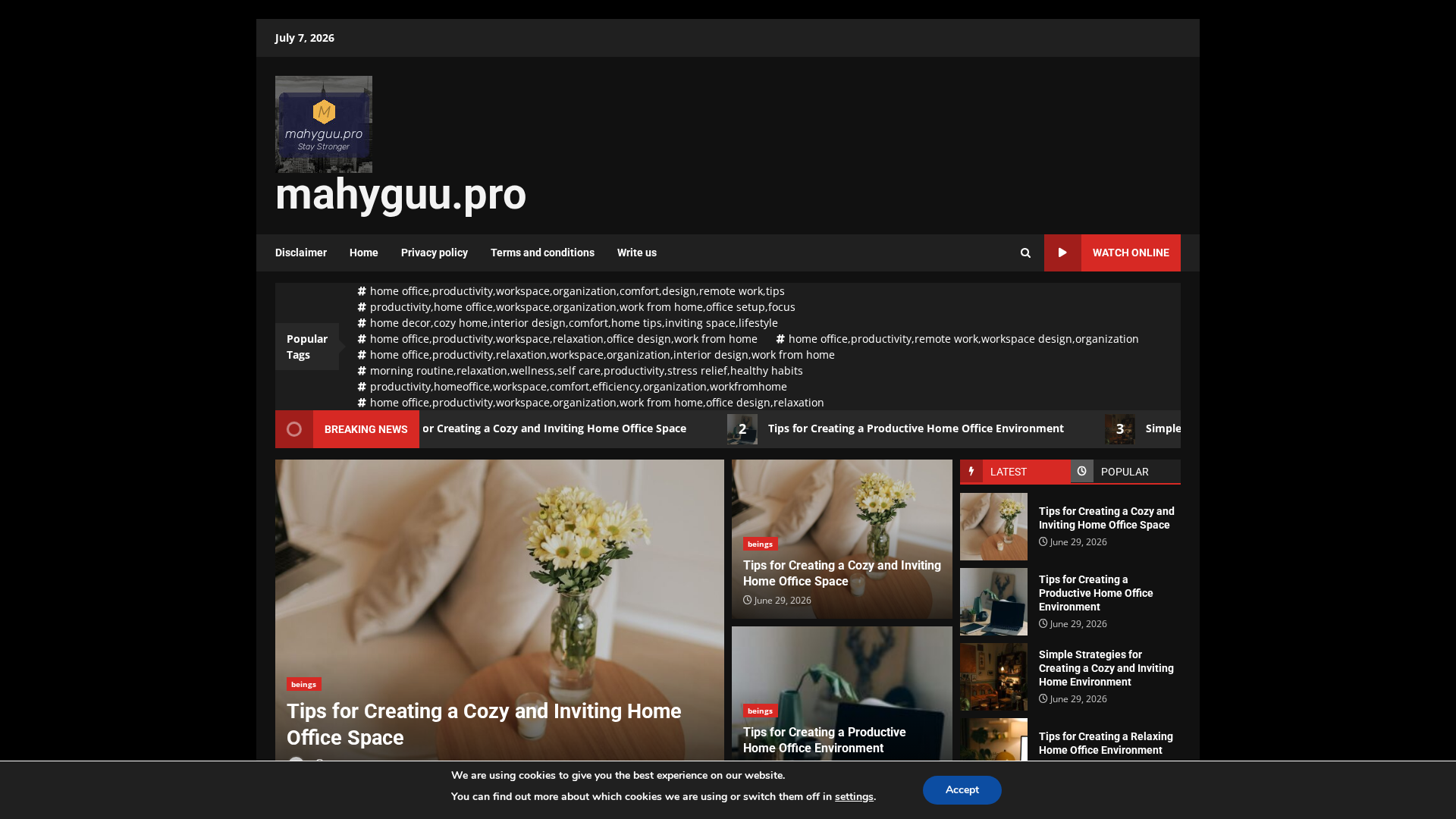This screenshot has height=819, width=1456.
Task: Click the number 3 breaking news thumbnail
Action: click(x=1120, y=429)
